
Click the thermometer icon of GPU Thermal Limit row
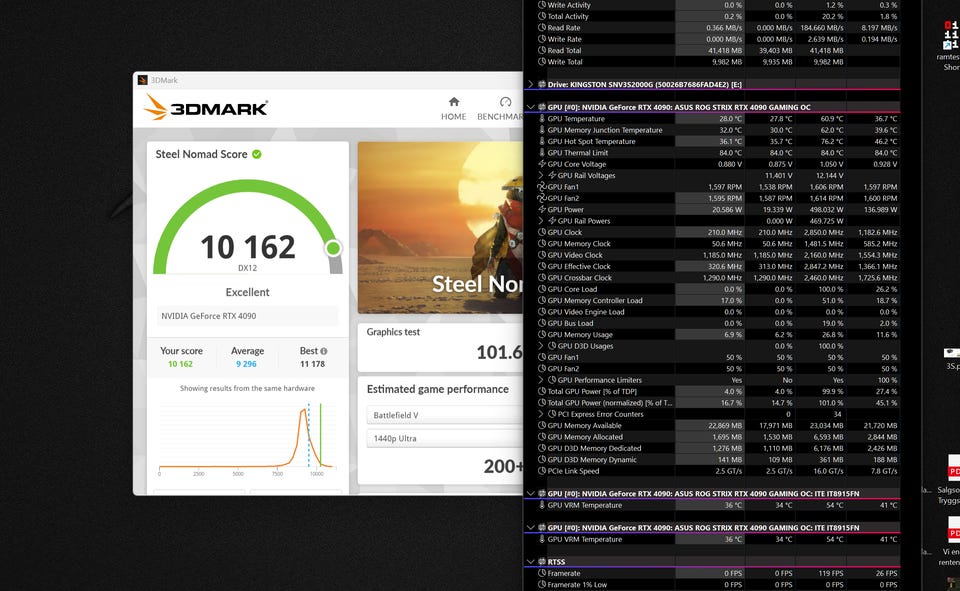click(x=542, y=152)
